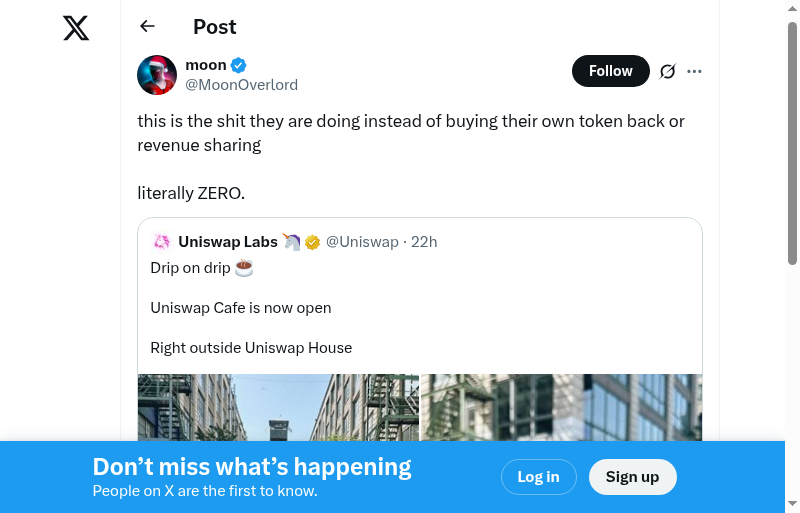This screenshot has width=800, height=513.
Task: Open the three-dot more options menu
Action: 695,71
